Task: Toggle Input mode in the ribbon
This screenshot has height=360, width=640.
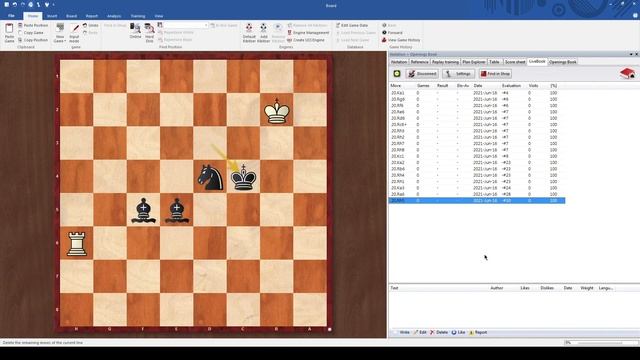Action: 74,33
